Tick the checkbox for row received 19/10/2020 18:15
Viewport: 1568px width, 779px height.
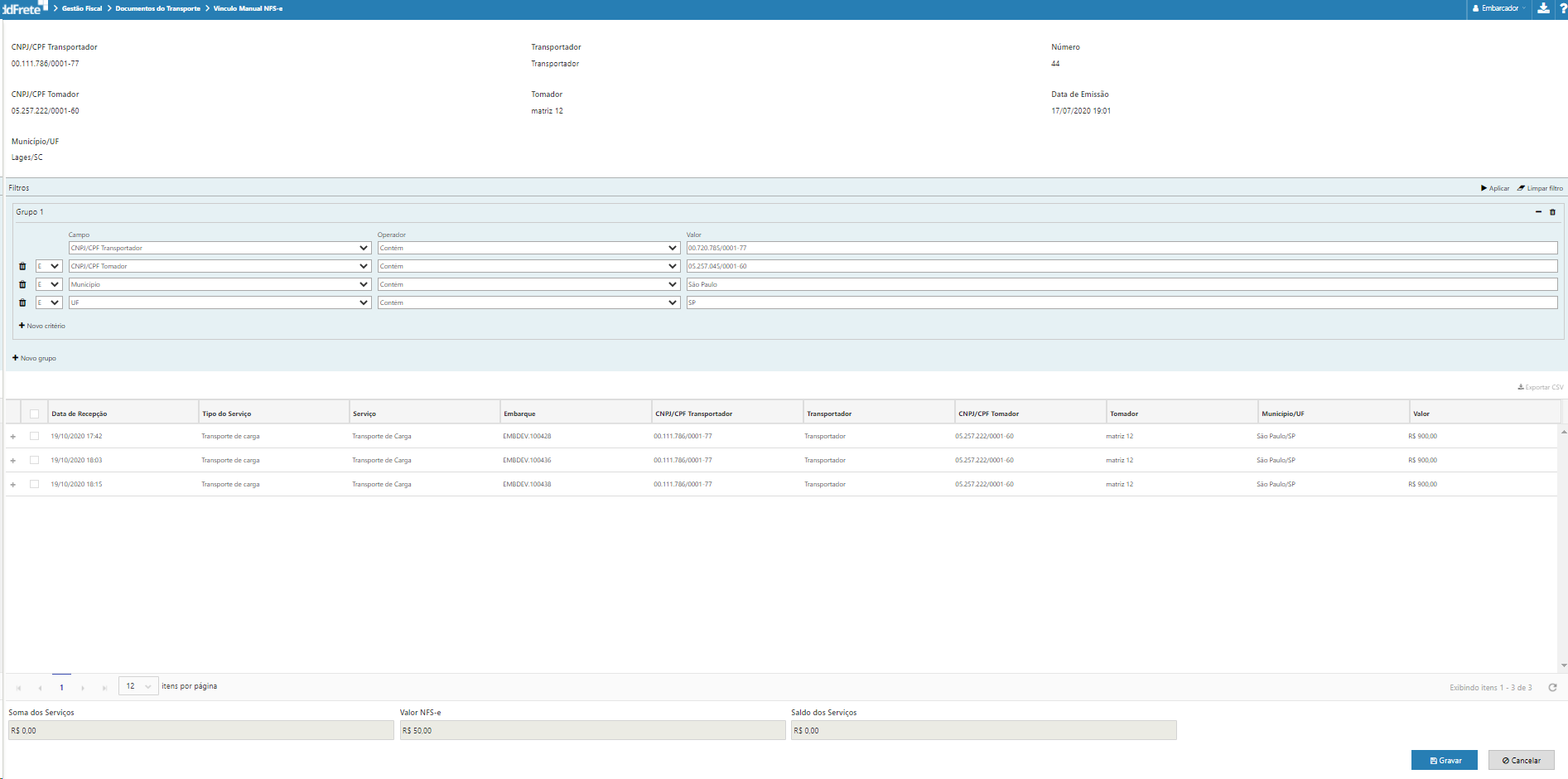[x=34, y=484]
